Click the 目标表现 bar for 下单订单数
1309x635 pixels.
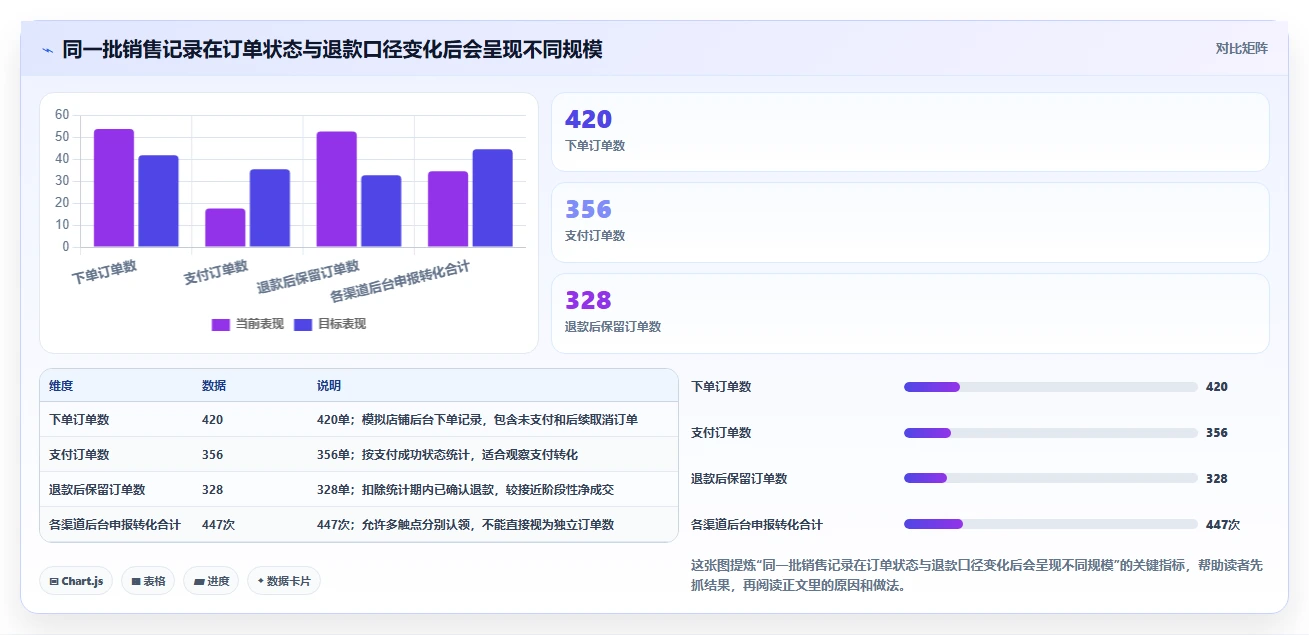[158, 201]
